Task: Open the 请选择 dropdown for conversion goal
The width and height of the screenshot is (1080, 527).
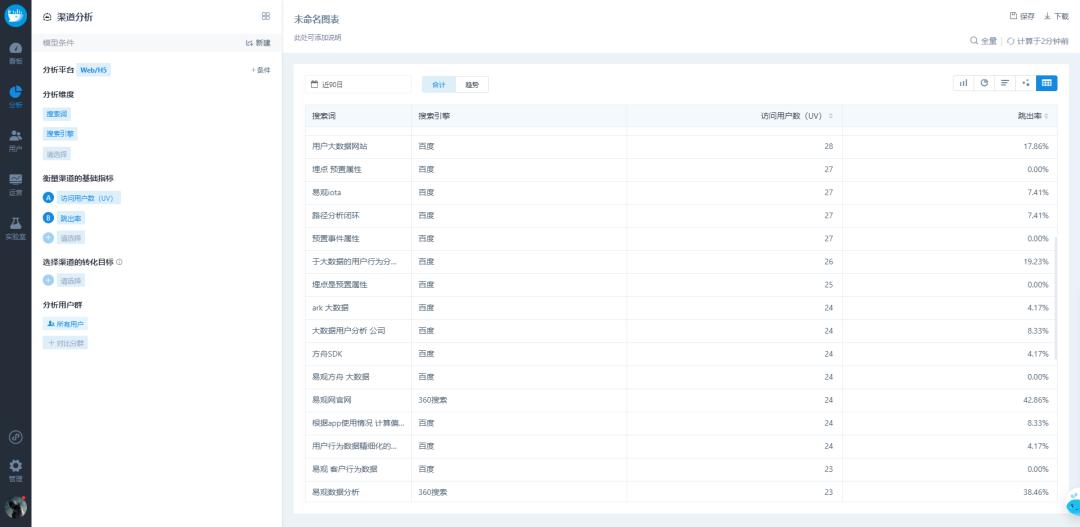Action: [x=71, y=280]
